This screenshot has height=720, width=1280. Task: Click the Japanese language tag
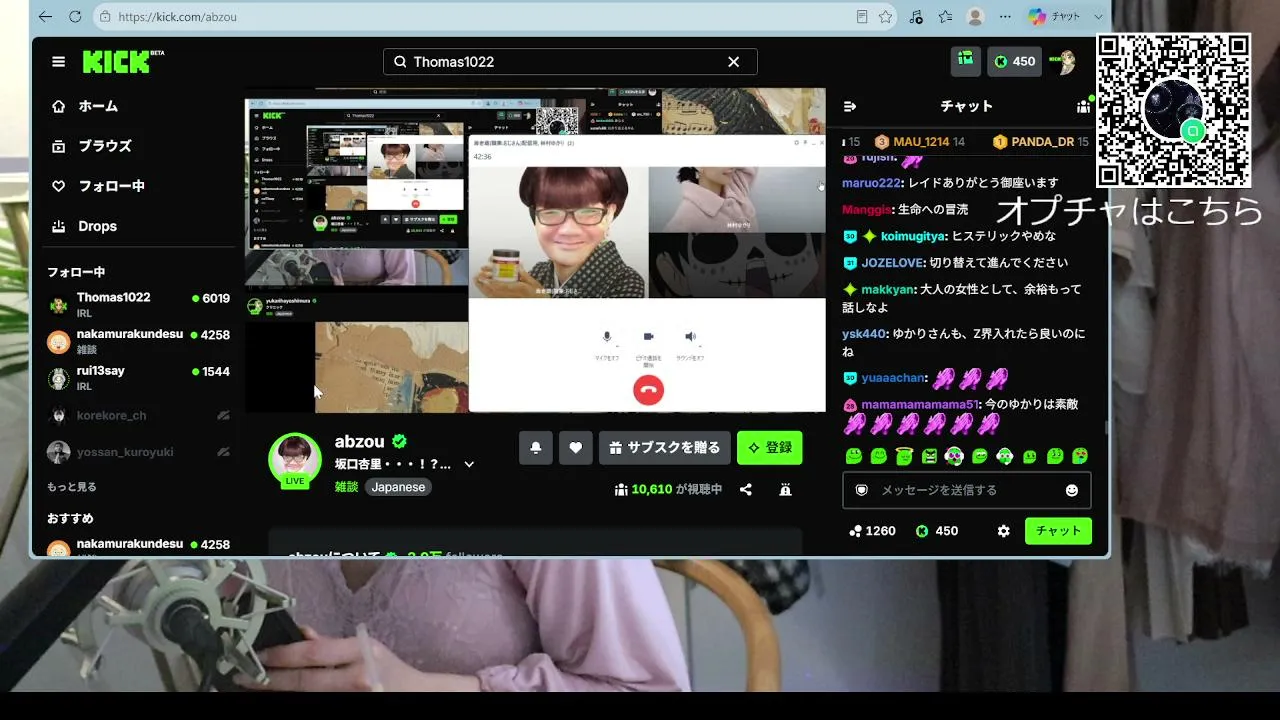[398, 487]
